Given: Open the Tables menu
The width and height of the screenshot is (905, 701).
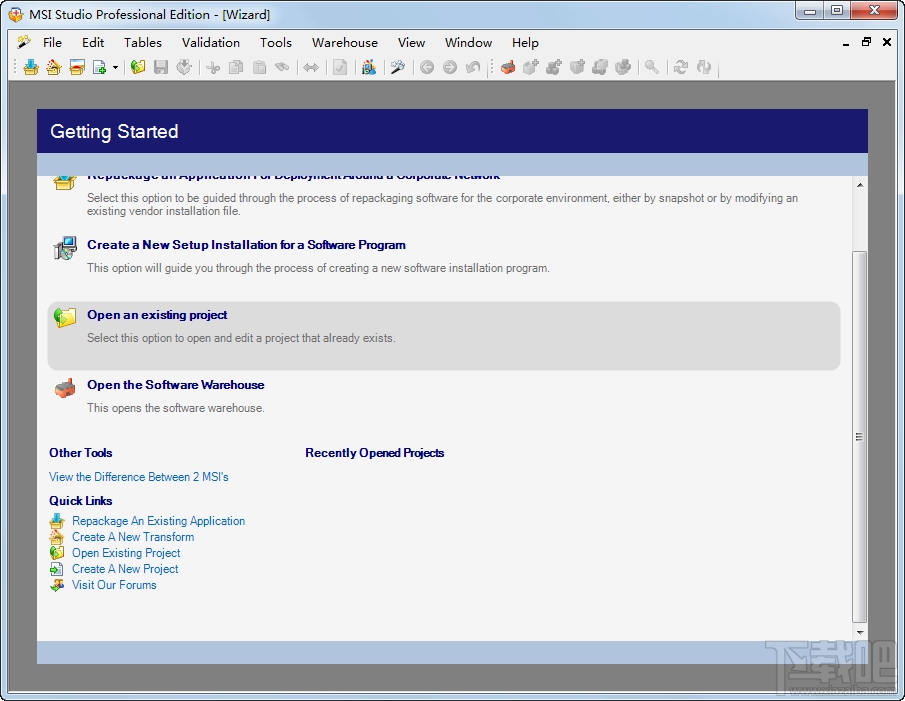Looking at the screenshot, I should click(x=143, y=43).
